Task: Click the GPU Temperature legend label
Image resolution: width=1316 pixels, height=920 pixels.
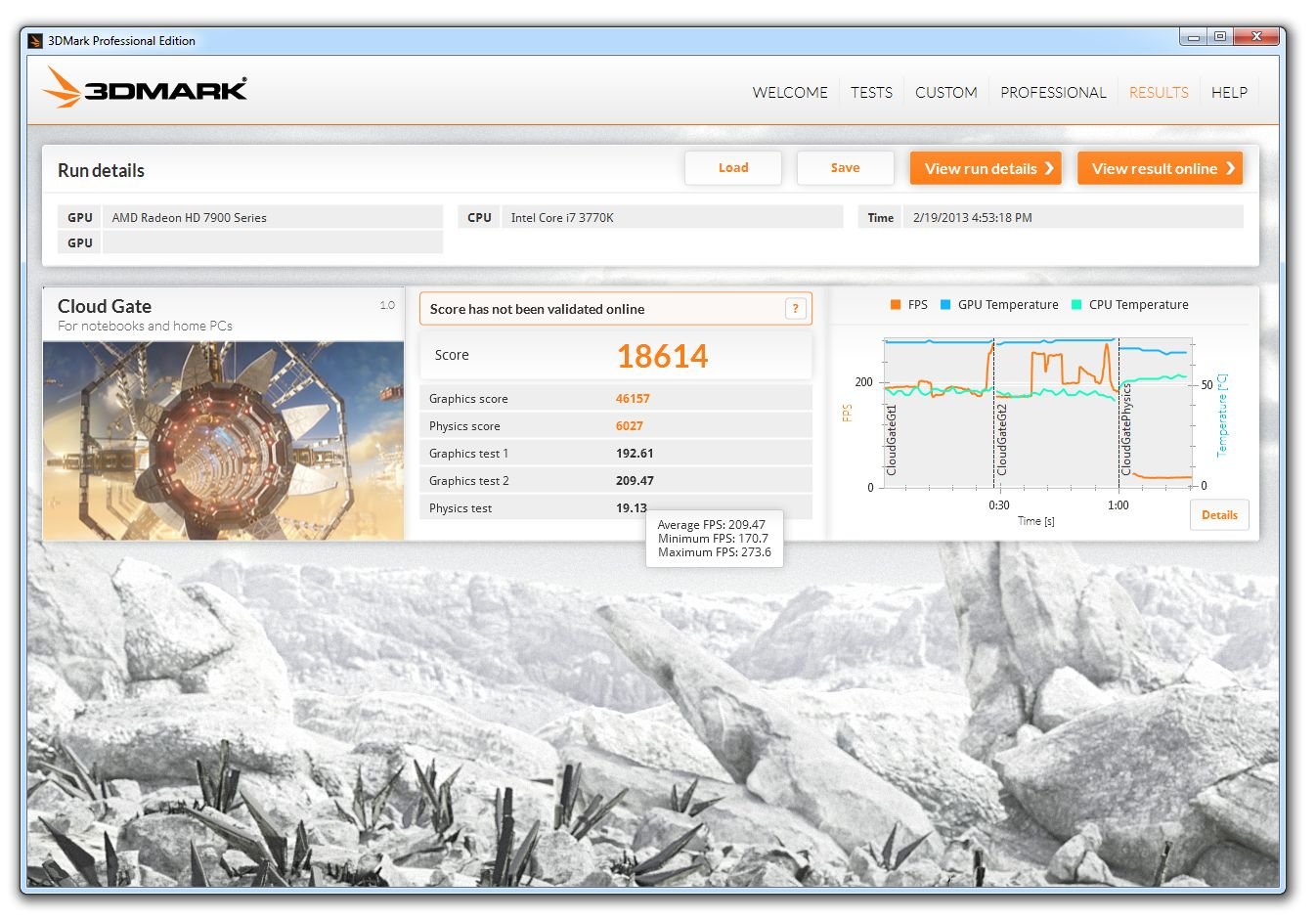Action: point(1008,305)
